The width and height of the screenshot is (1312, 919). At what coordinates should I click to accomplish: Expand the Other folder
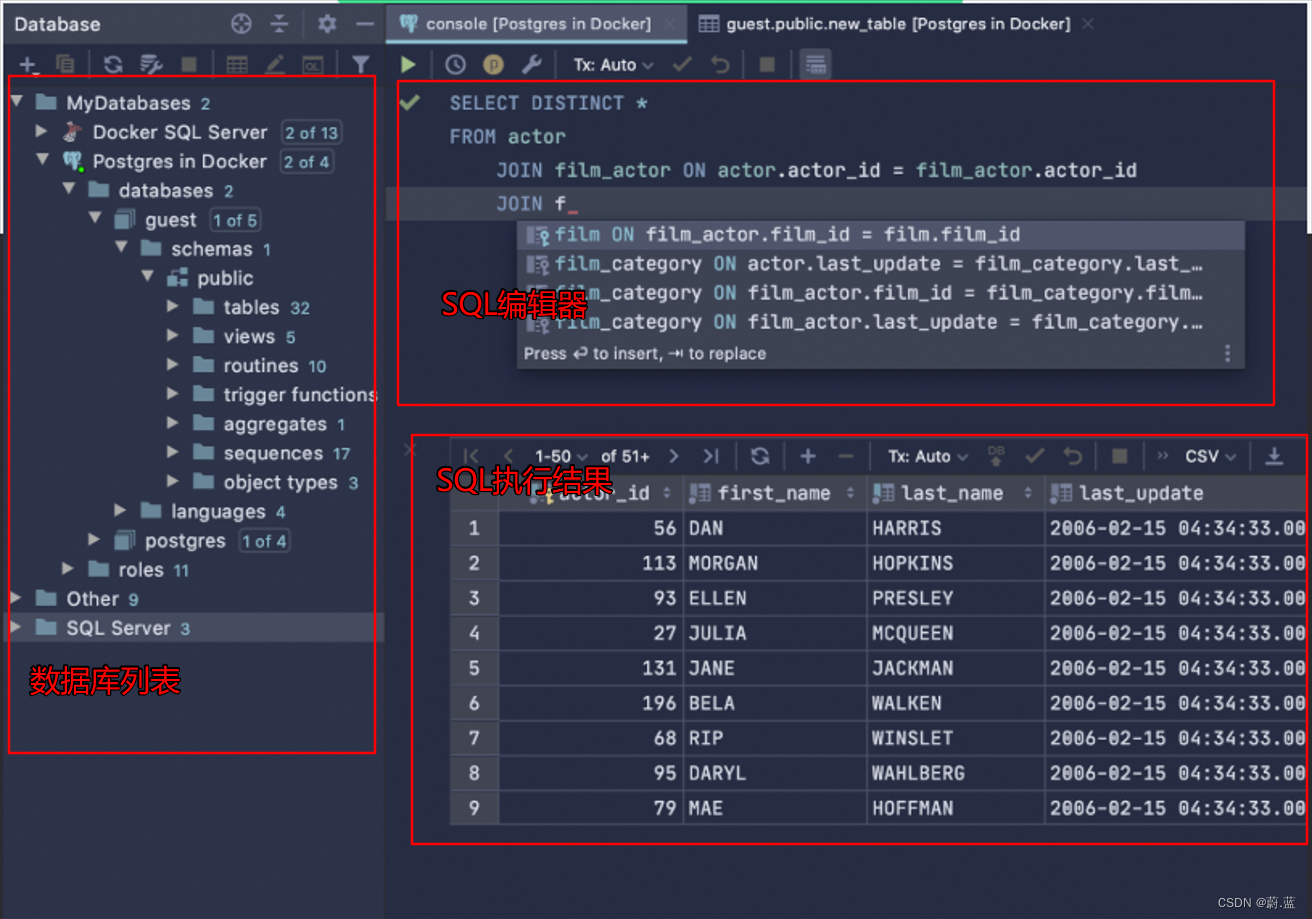click(16, 598)
